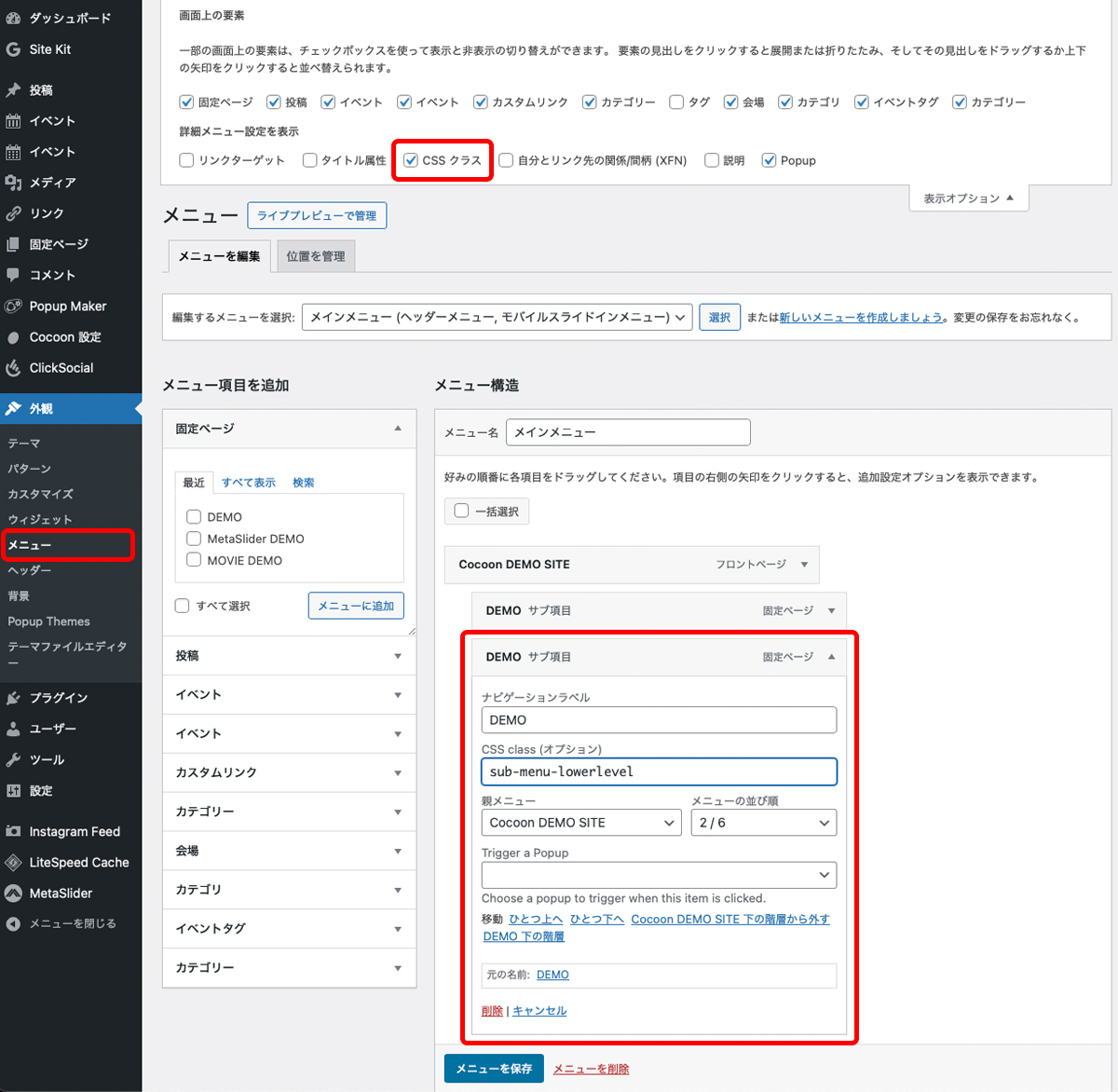Open the 親メニュー dropdown
This screenshot has width=1118, height=1092.
click(580, 823)
